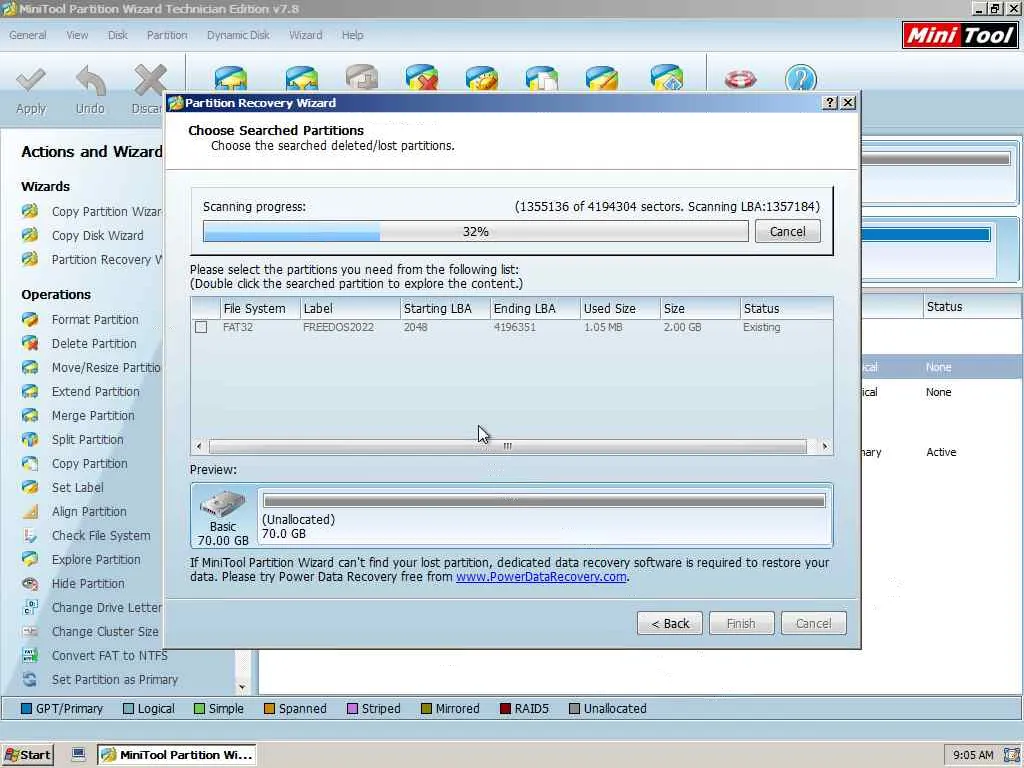Open the Wizard menu
Image resolution: width=1024 pixels, height=768 pixels.
coord(306,35)
